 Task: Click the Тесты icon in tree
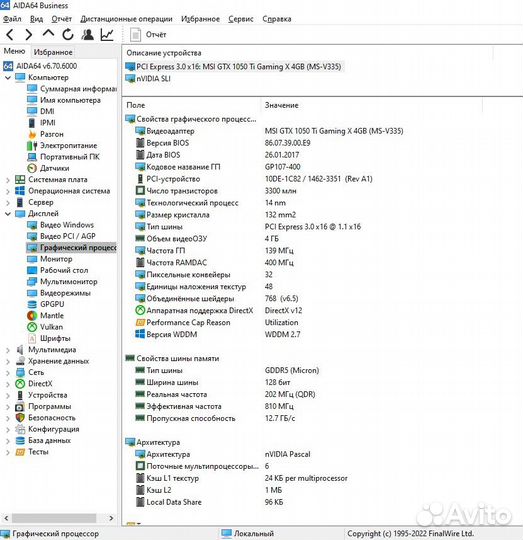(x=20, y=452)
